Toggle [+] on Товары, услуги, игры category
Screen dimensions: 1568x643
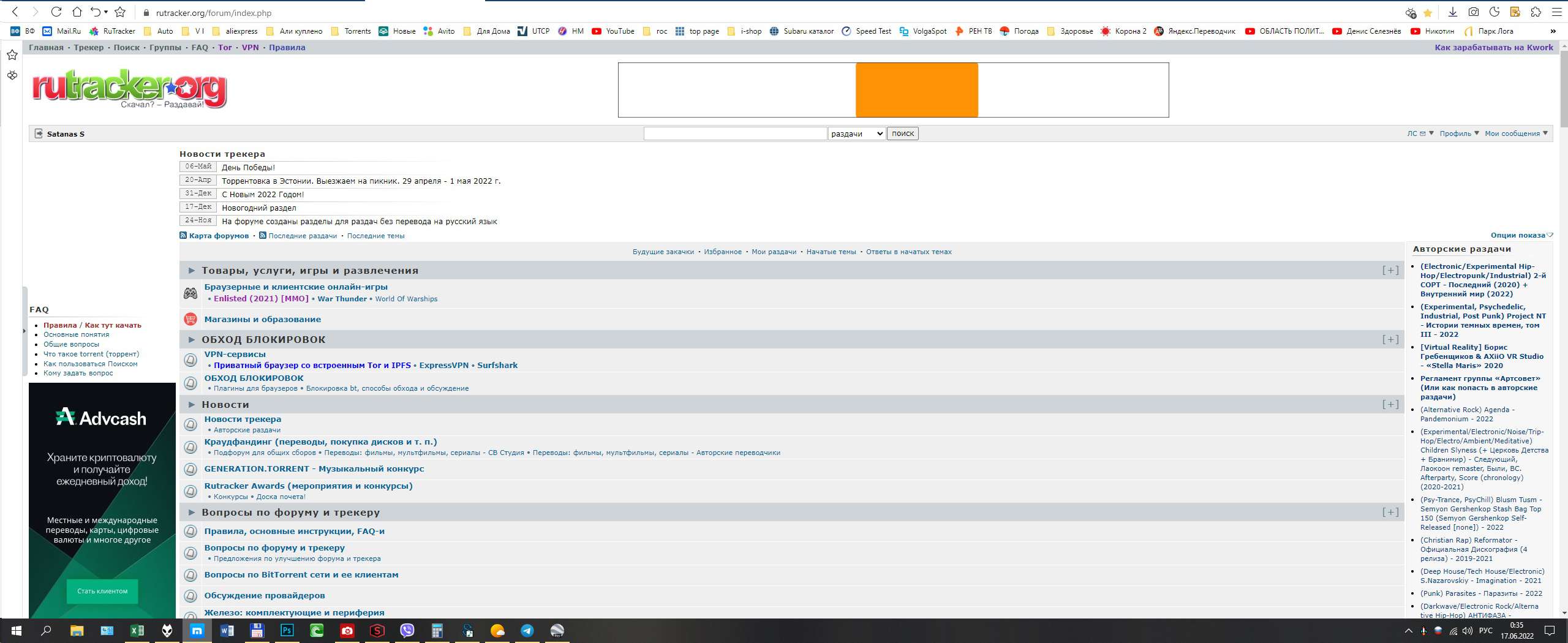(1390, 270)
